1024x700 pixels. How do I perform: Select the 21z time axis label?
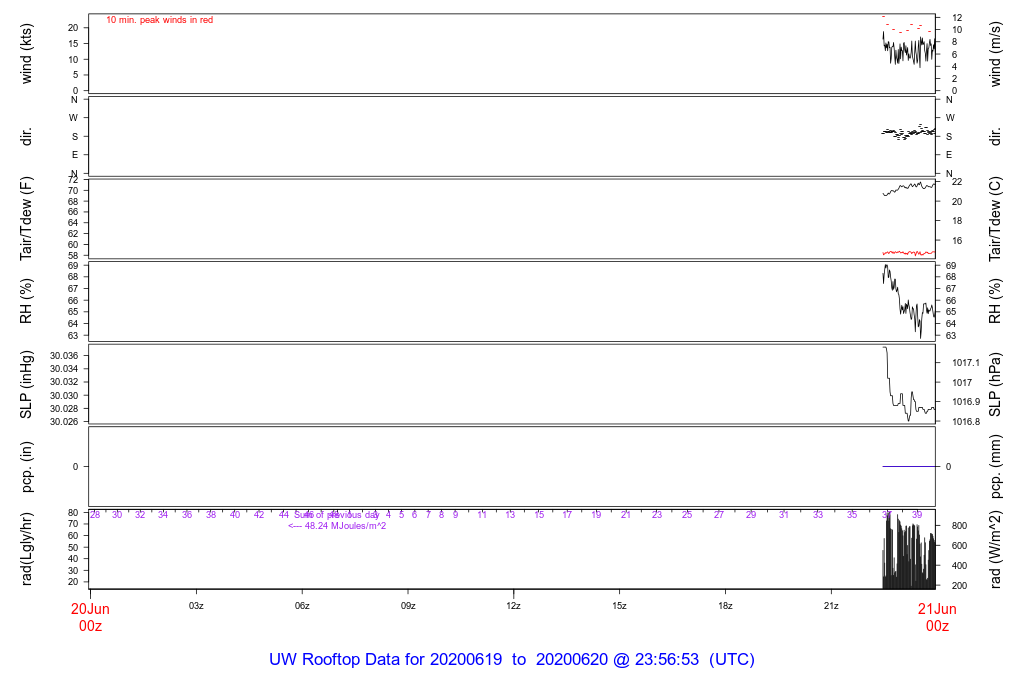[831, 606]
